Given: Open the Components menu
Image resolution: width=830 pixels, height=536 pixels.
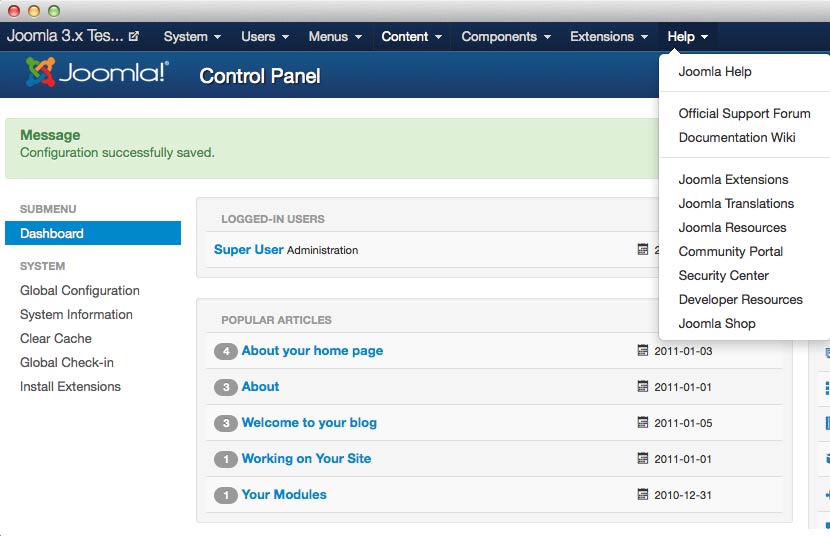Looking at the screenshot, I should pyautogui.click(x=506, y=37).
